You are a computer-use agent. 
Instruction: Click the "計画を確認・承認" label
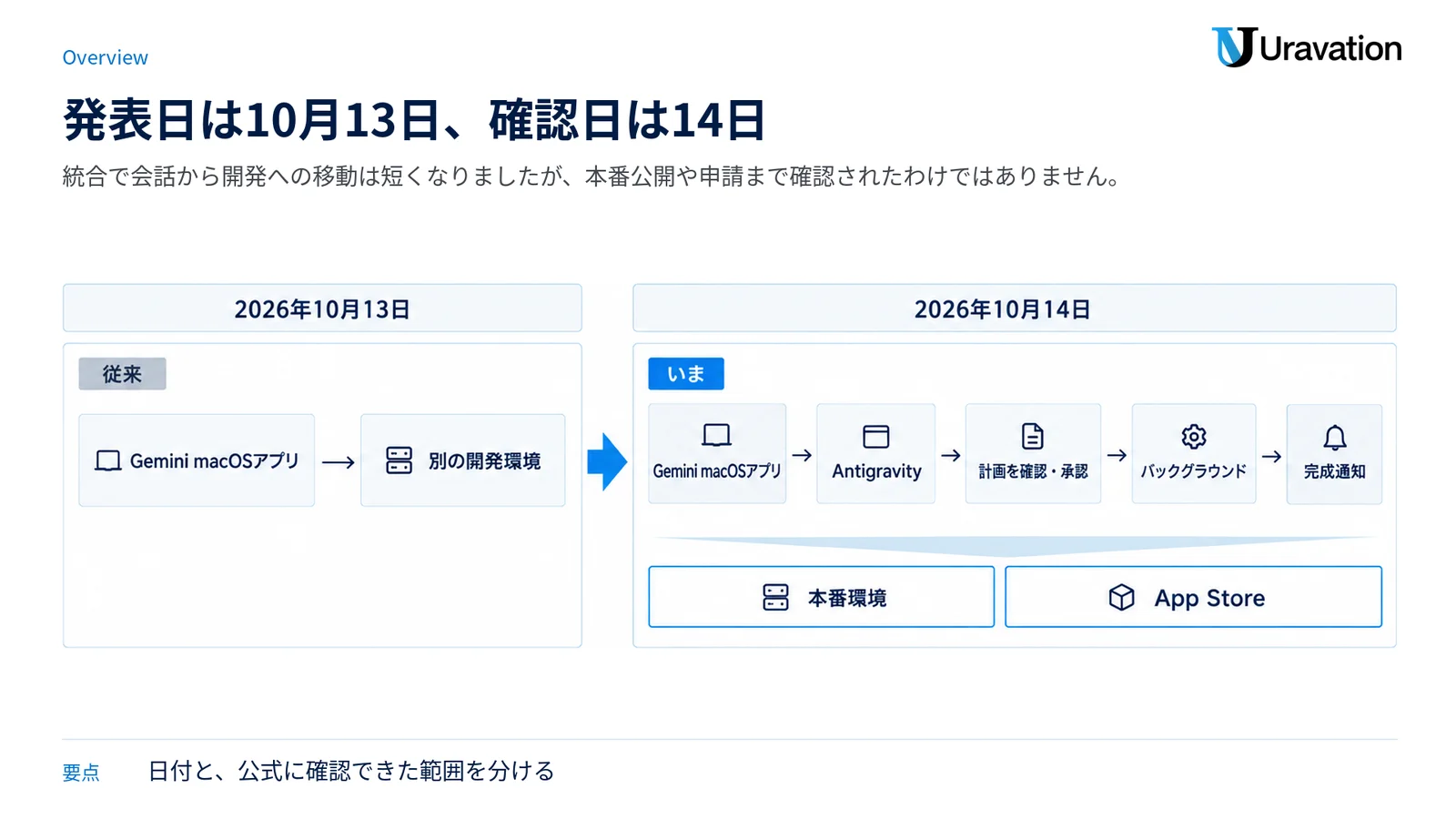1034,471
